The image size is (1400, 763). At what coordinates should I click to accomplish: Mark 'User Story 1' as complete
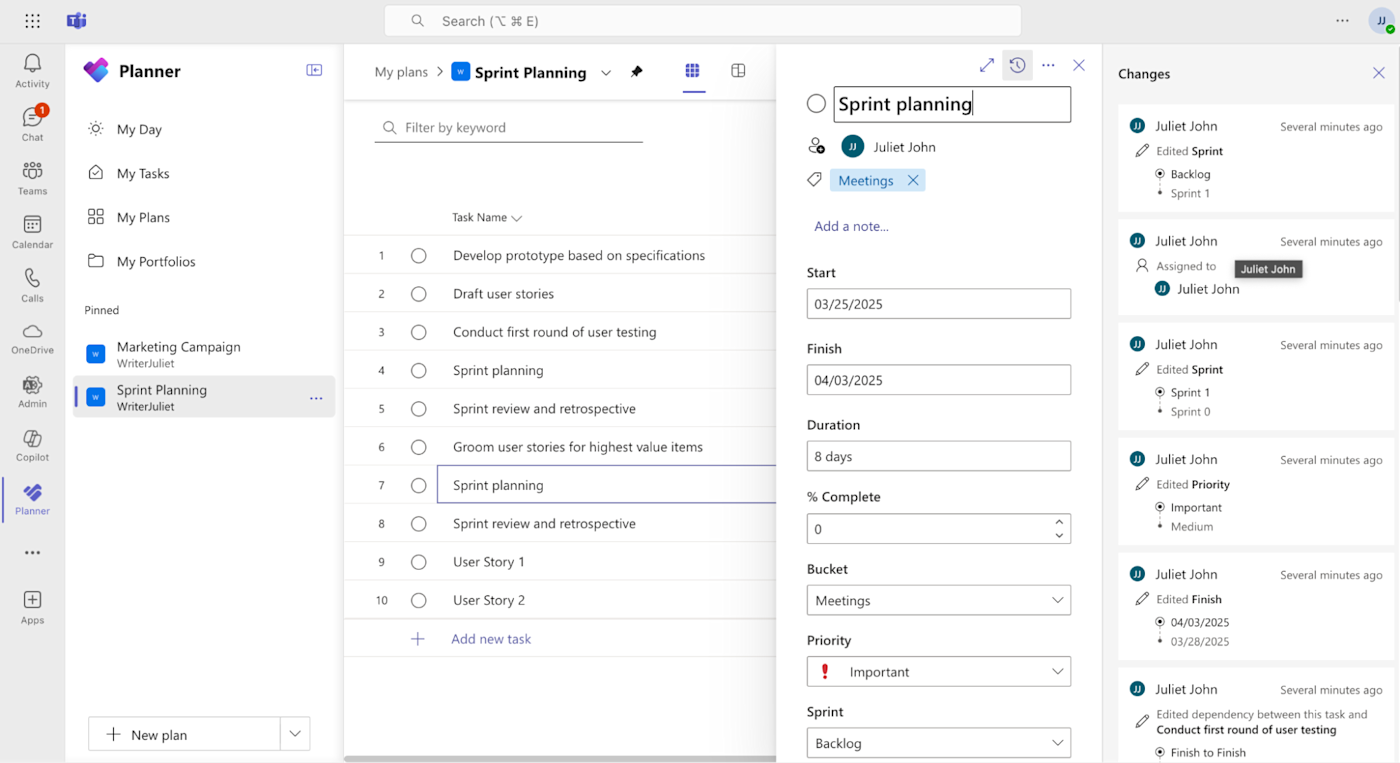[419, 562]
